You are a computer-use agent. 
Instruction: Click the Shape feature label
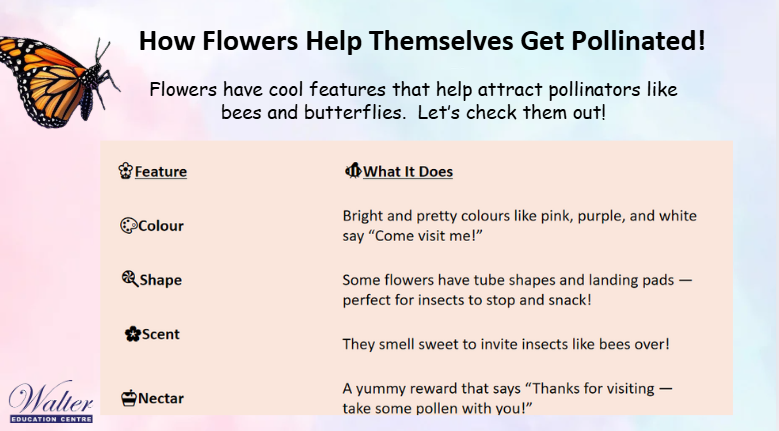(x=160, y=280)
